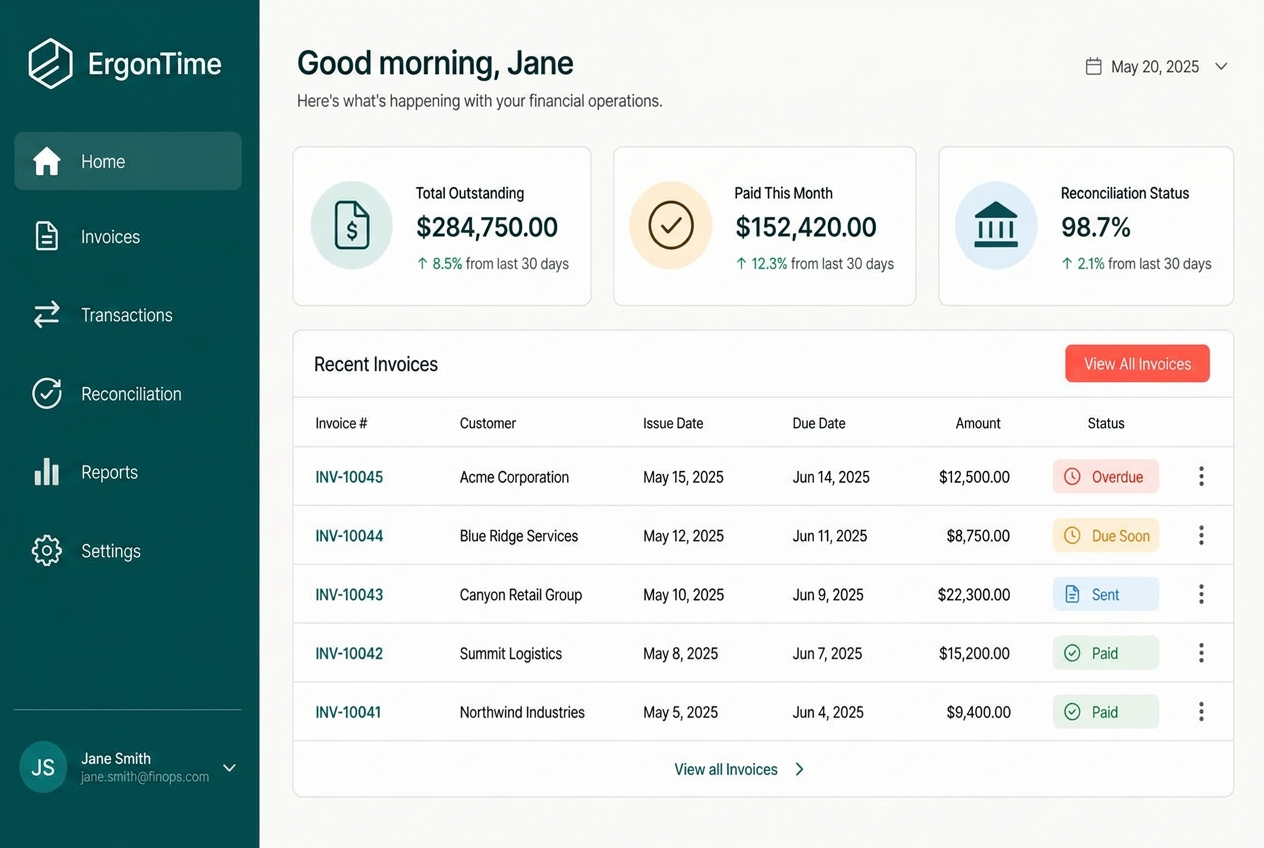Click the Reports bar chart icon
Image resolution: width=1264 pixels, height=848 pixels.
click(x=47, y=472)
